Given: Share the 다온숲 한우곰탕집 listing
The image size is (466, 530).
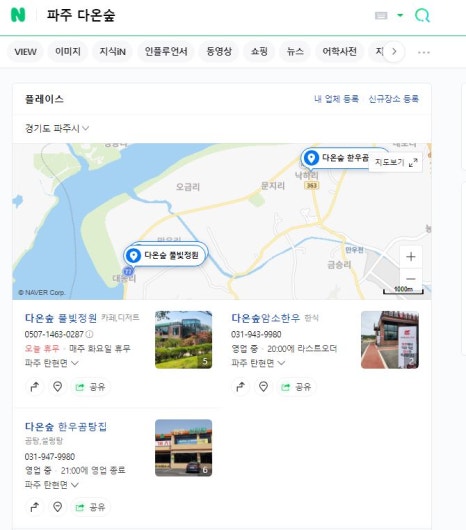Looking at the screenshot, I should (x=90, y=507).
